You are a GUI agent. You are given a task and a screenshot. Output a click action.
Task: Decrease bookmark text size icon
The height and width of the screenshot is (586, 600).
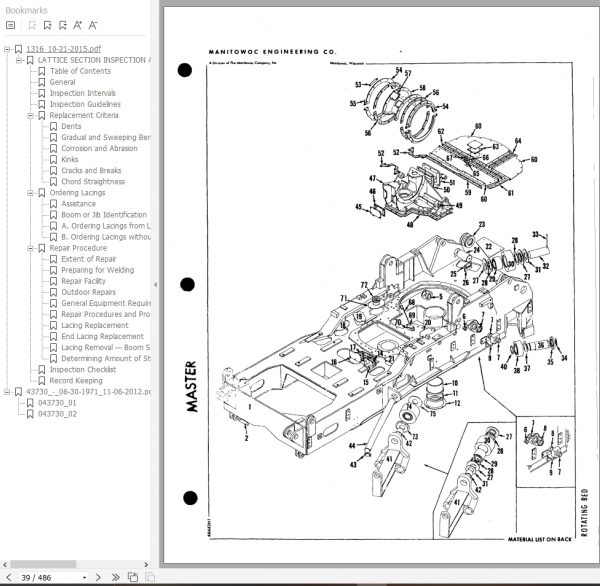click(x=93, y=25)
